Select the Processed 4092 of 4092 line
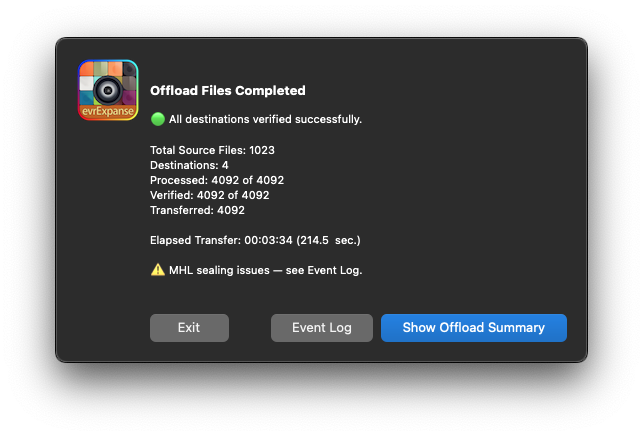Viewport: 643px width, 436px height. (x=217, y=180)
